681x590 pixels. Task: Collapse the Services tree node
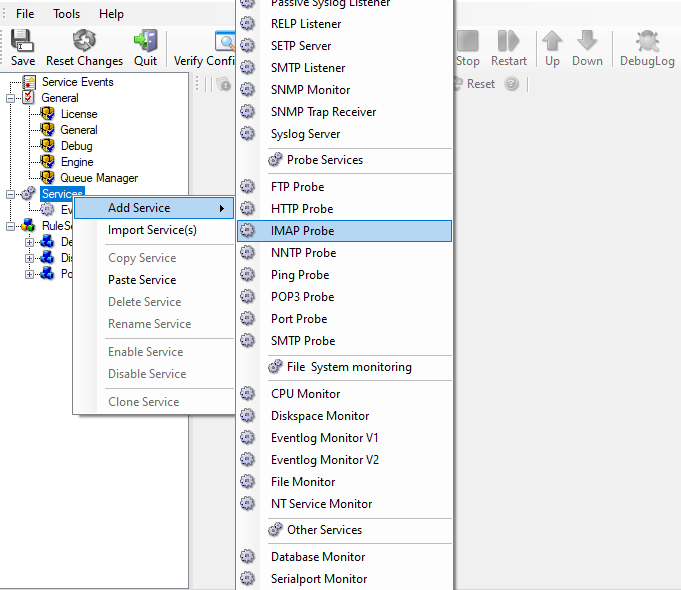(x=11, y=194)
